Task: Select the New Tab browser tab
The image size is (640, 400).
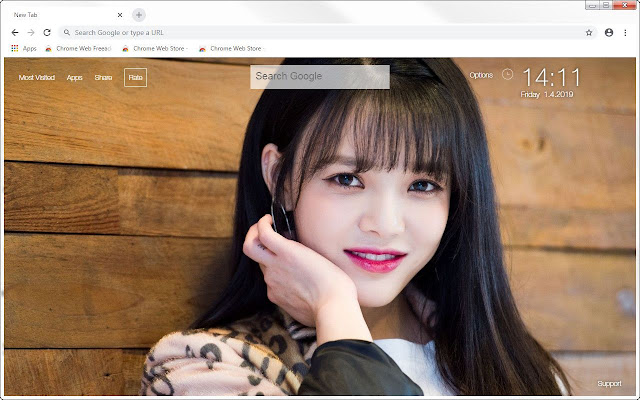Action: (65, 15)
